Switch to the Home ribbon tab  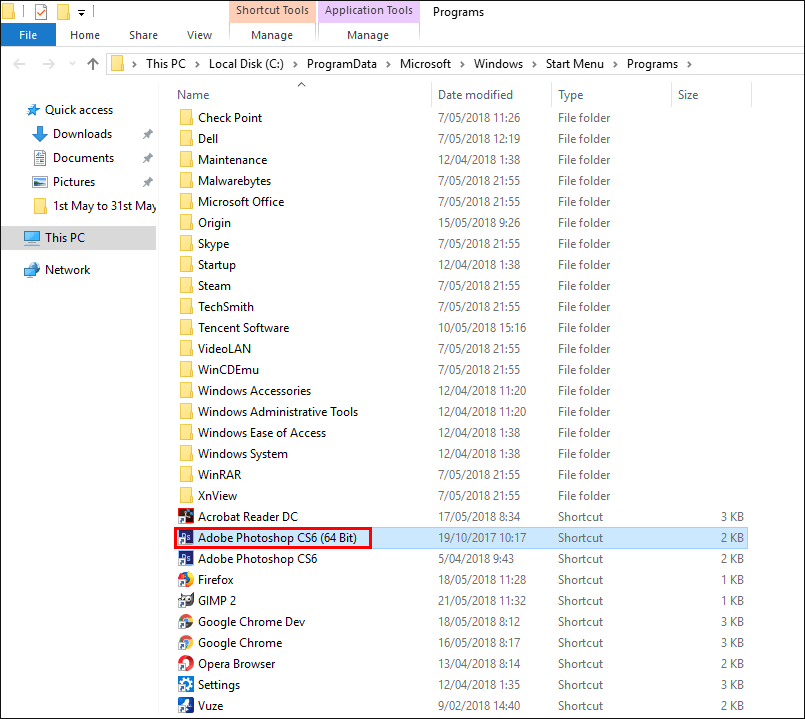click(x=85, y=35)
